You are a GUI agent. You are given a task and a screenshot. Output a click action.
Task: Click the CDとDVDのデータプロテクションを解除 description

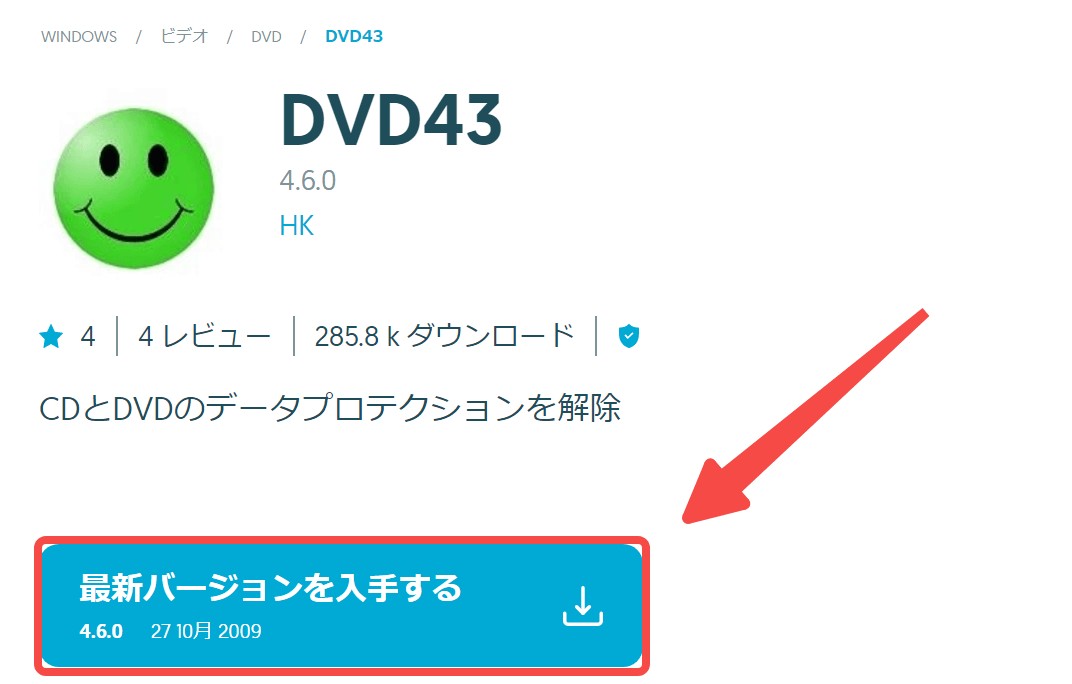coord(330,408)
